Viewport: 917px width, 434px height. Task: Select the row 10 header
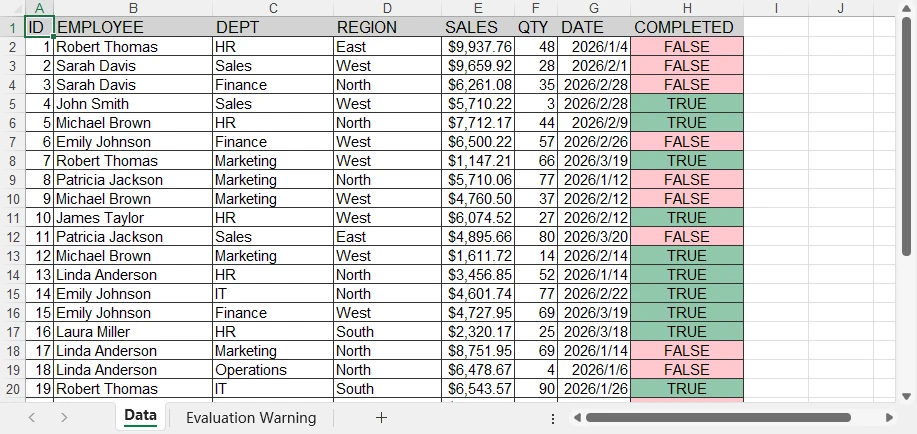(x=12, y=199)
